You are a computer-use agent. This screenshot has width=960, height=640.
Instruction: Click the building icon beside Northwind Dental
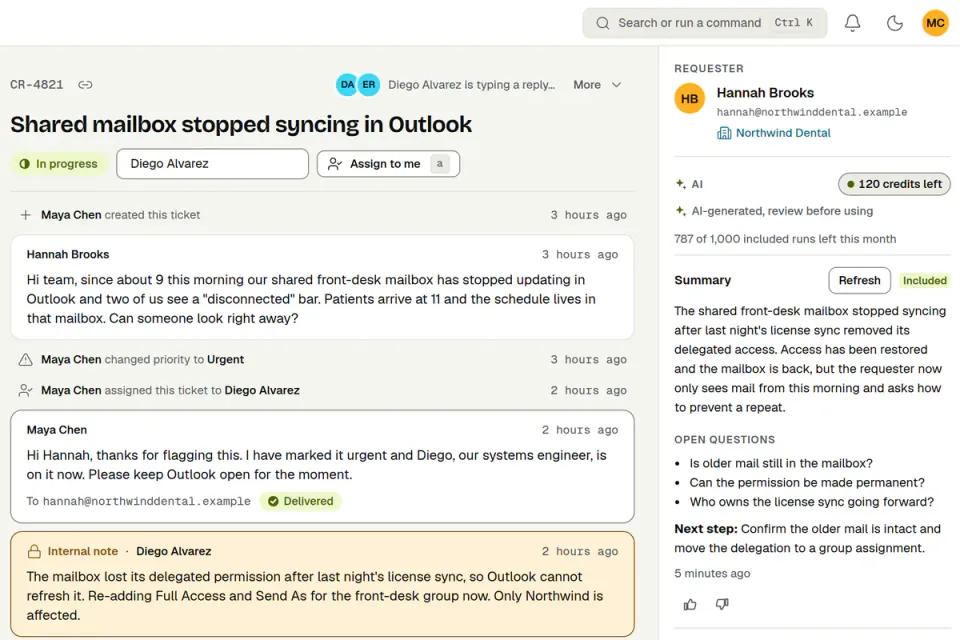coord(724,133)
